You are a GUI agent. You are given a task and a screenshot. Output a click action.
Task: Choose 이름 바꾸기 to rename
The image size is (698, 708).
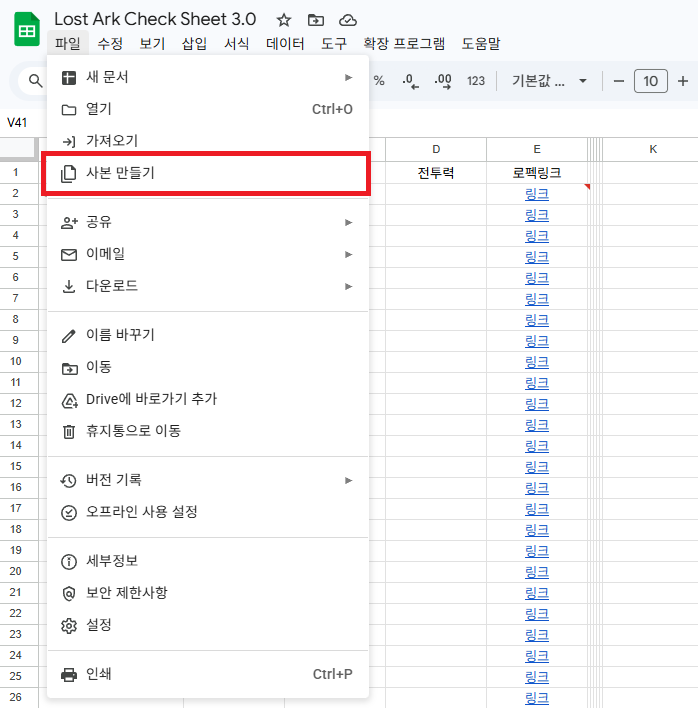(x=208, y=335)
